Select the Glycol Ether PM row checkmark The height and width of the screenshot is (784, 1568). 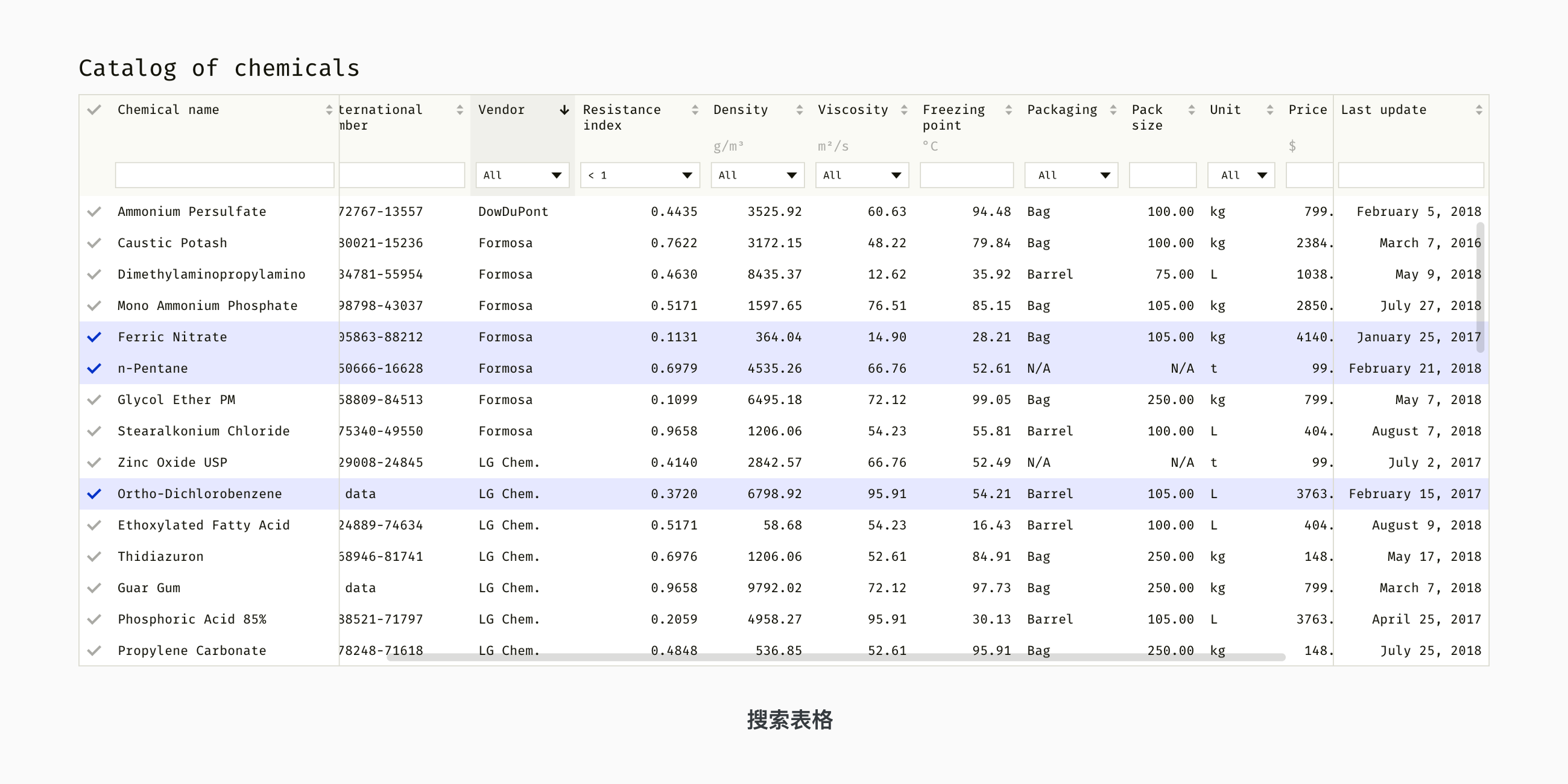tap(94, 400)
